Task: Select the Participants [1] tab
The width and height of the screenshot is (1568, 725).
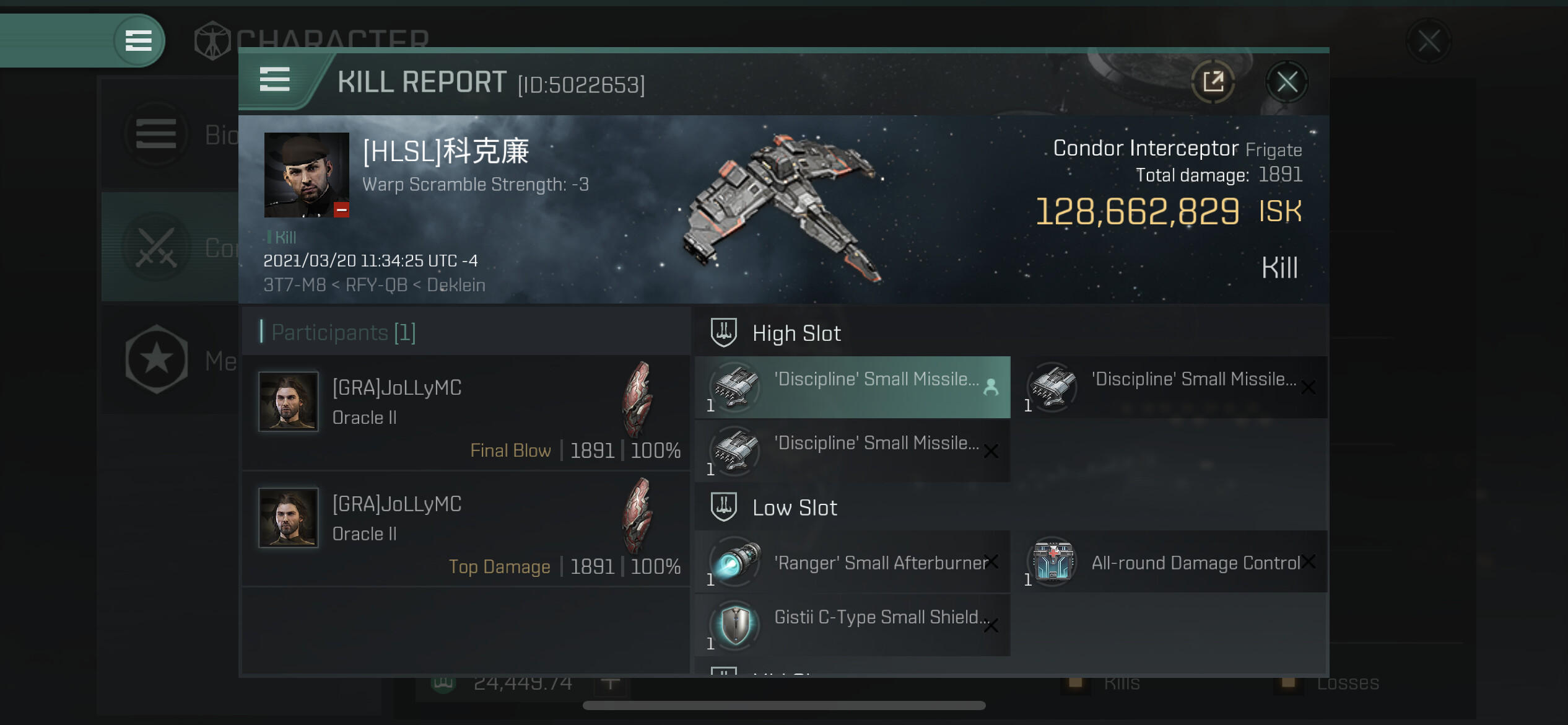Action: pos(343,332)
